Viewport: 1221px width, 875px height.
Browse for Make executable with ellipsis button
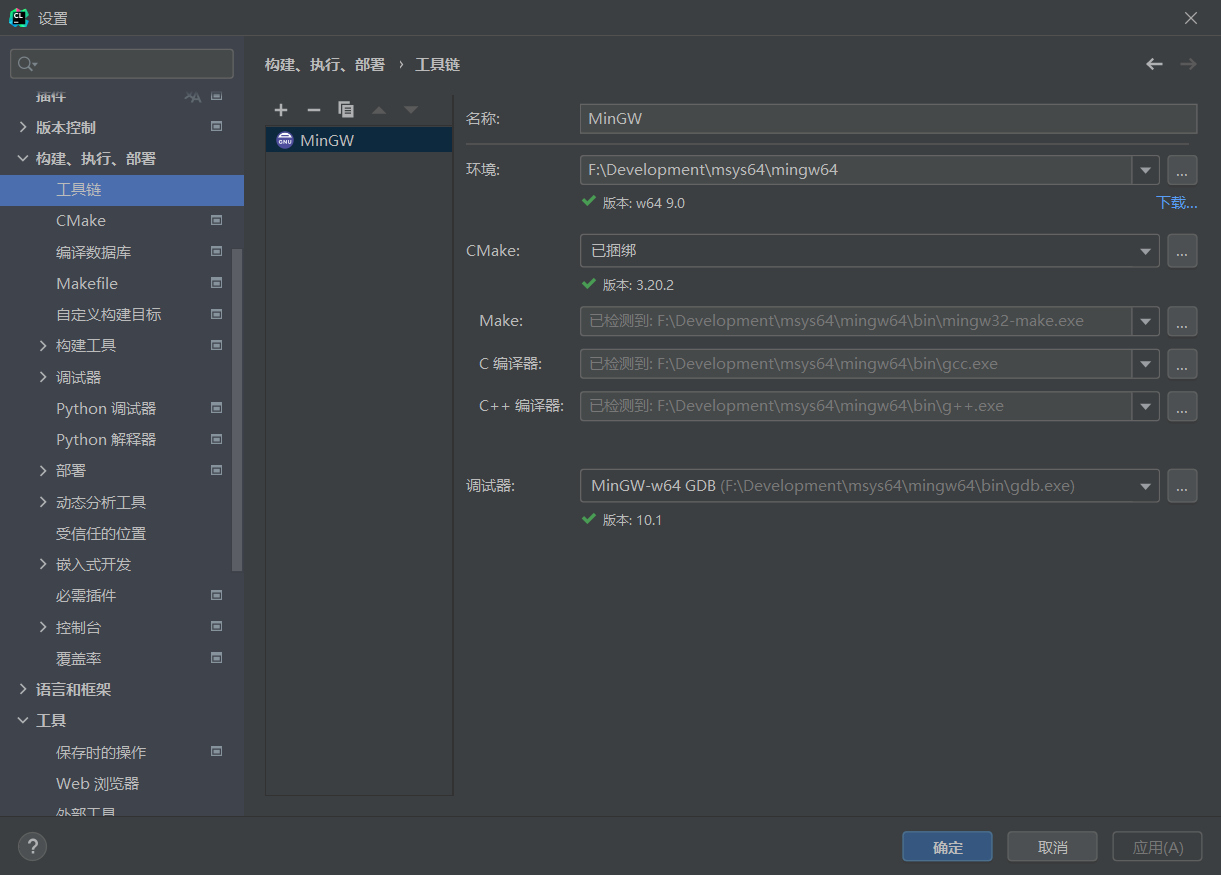click(1182, 321)
